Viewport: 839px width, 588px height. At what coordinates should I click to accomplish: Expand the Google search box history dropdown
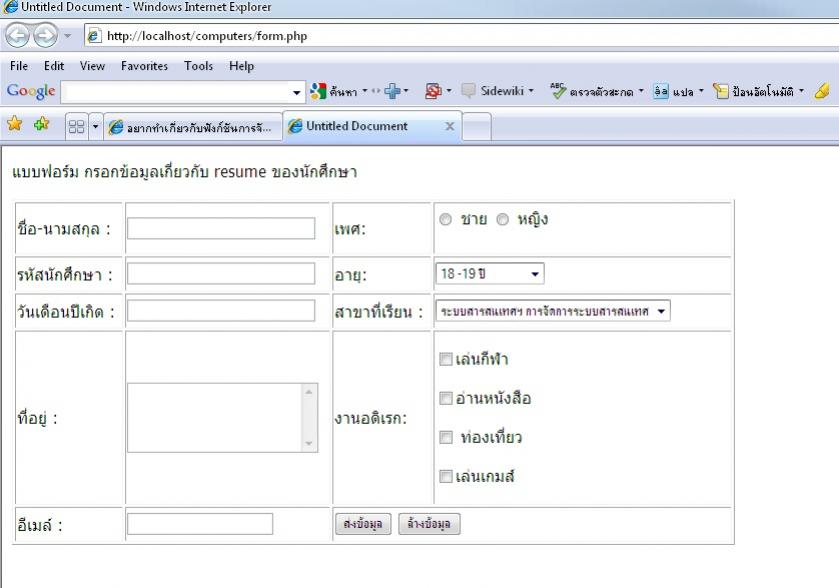point(297,93)
